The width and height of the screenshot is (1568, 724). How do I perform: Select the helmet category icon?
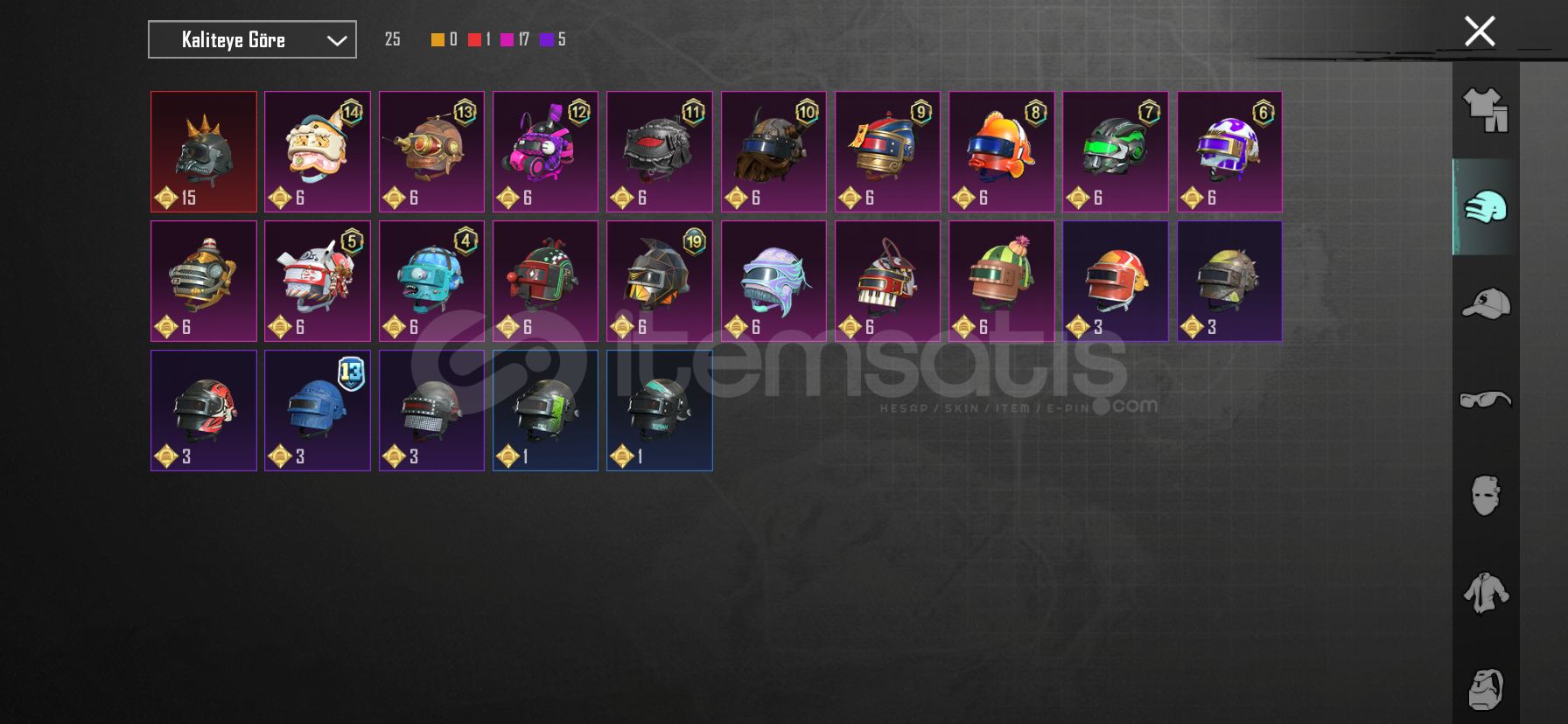pyautogui.click(x=1486, y=207)
